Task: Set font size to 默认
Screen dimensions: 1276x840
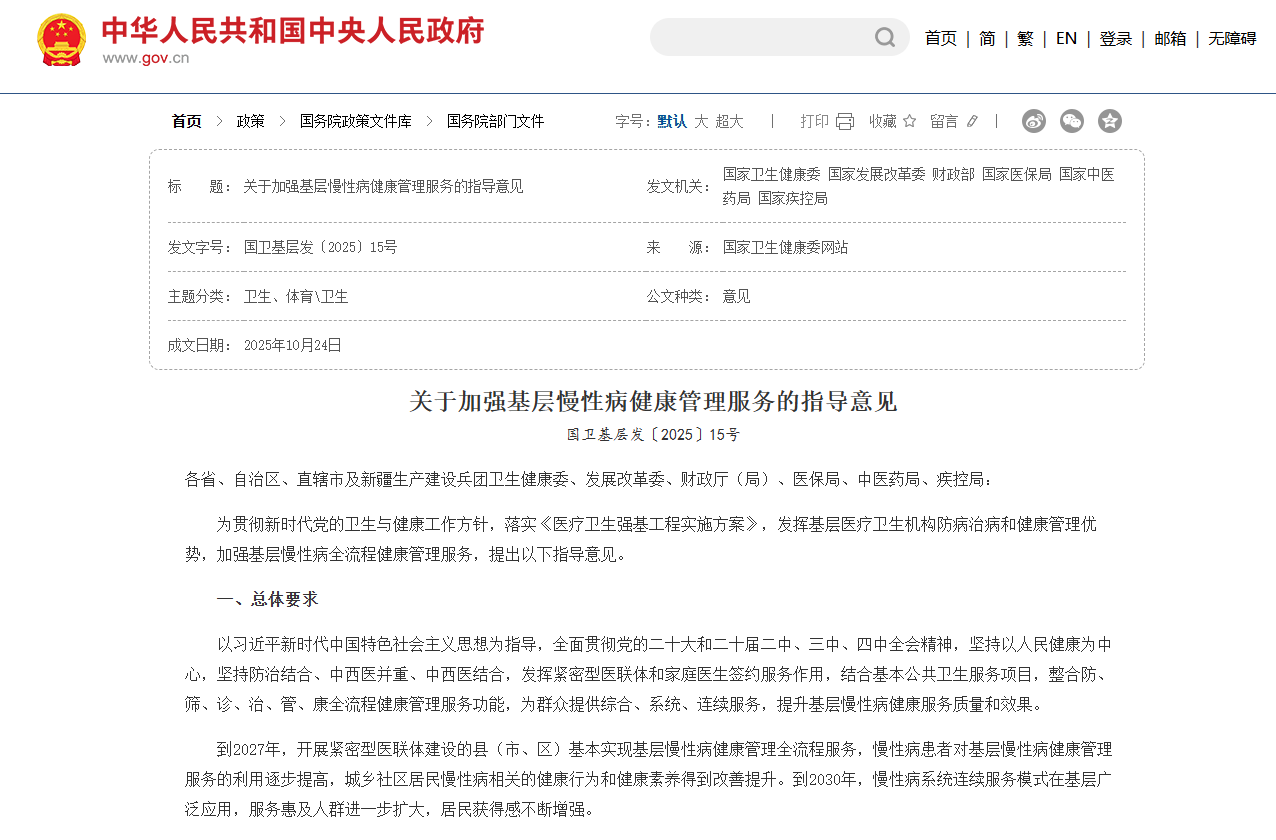Action: pos(672,121)
